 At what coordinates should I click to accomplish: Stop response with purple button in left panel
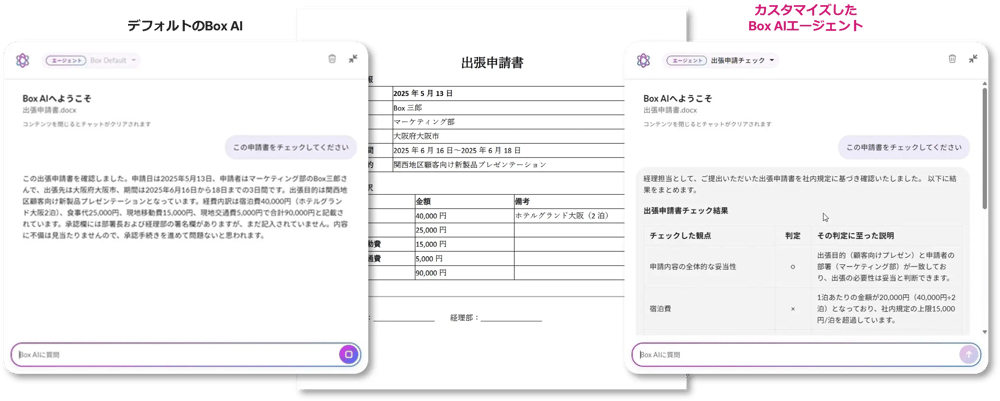click(349, 354)
